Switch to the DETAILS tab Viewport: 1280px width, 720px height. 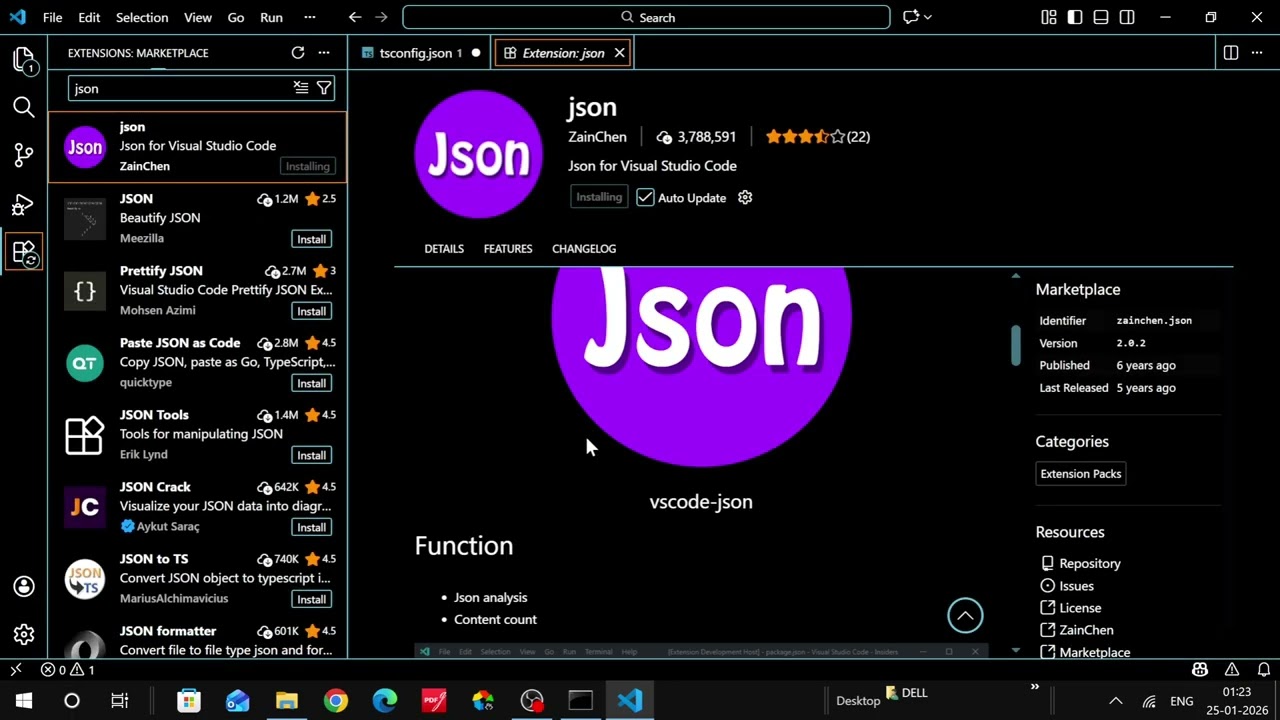coord(444,249)
